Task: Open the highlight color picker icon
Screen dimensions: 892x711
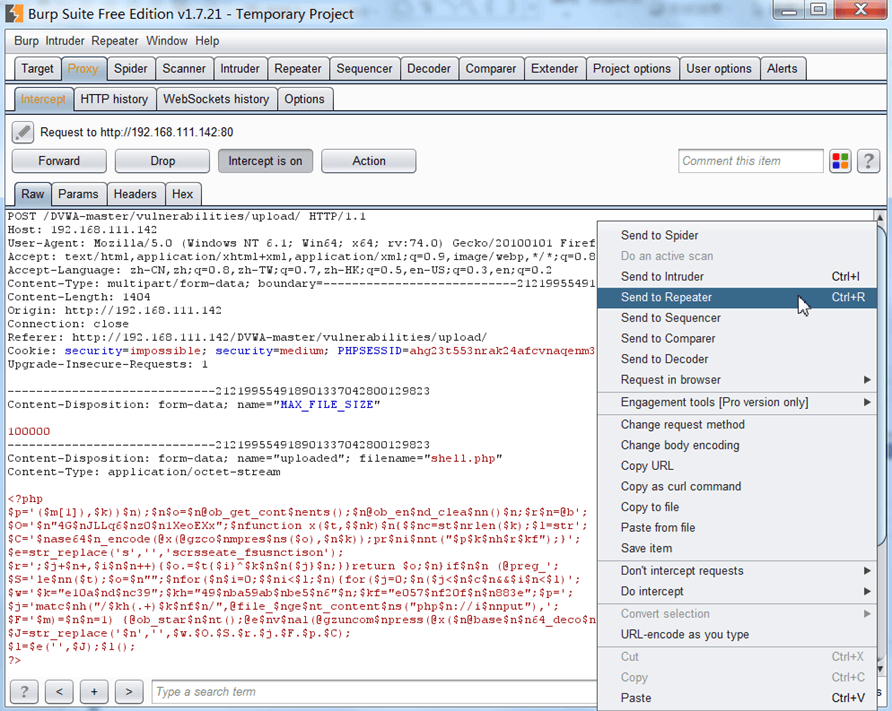Action: coord(840,161)
